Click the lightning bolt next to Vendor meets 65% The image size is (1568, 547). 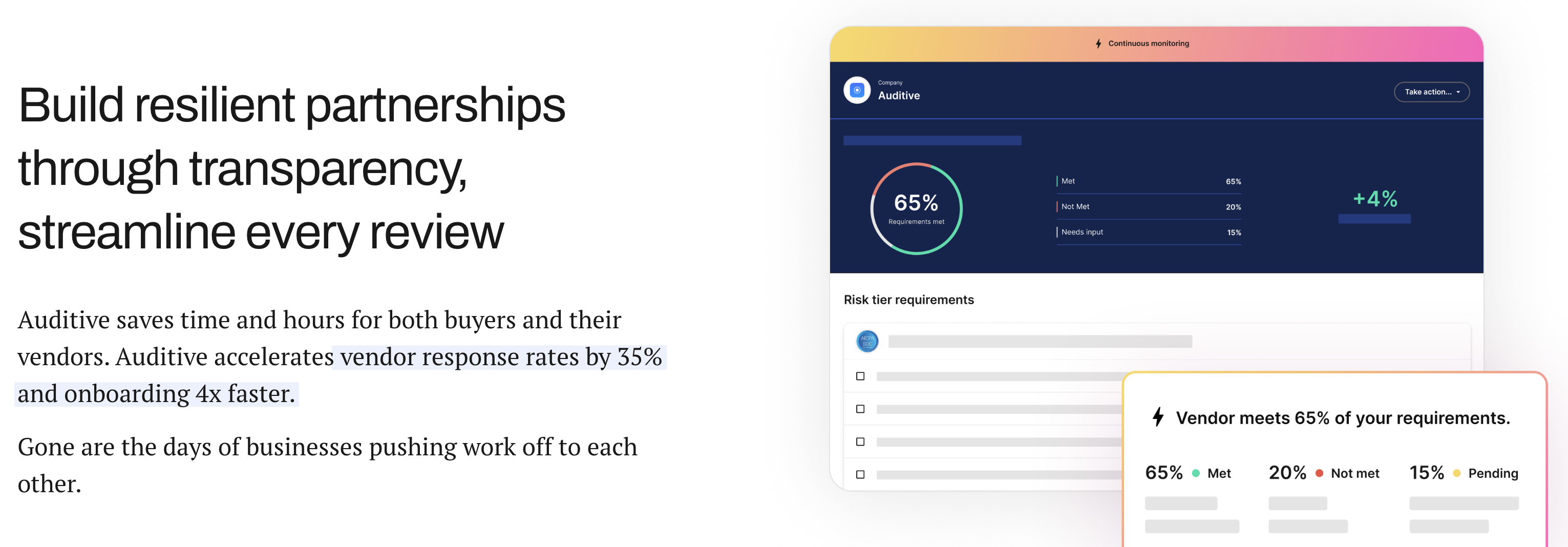pos(1158,417)
